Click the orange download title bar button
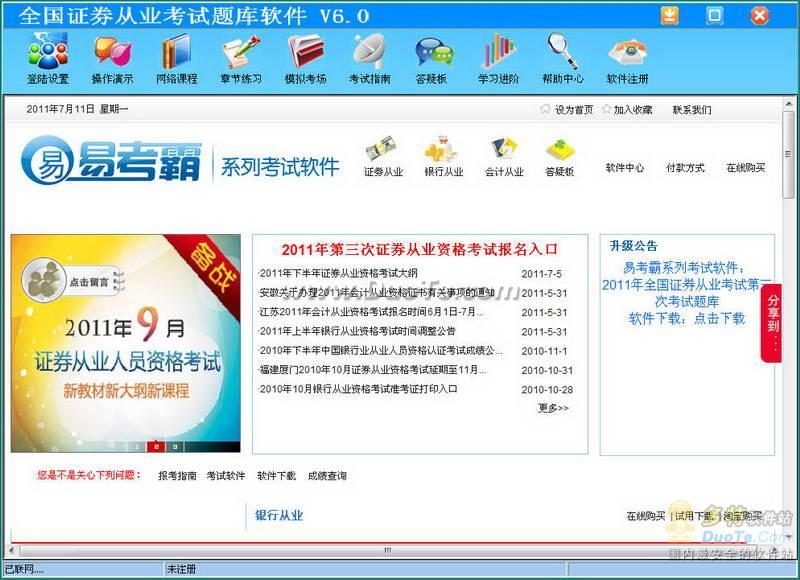Screen dimensions: 800x580 pyautogui.click(x=669, y=15)
